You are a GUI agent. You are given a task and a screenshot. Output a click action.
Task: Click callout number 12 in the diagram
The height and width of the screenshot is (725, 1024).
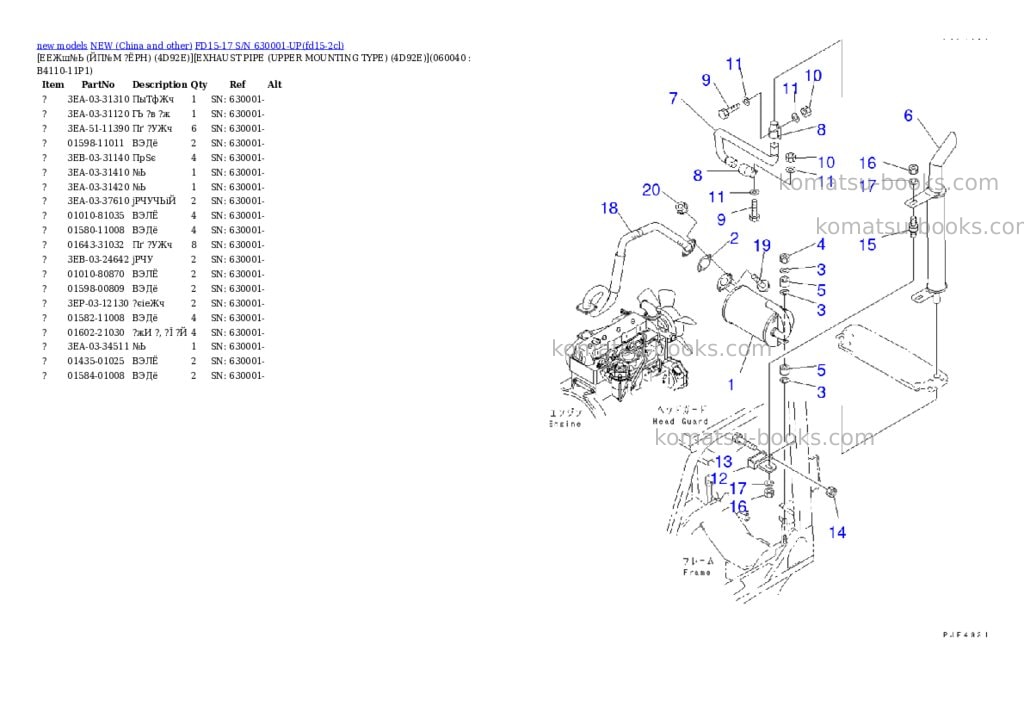(719, 479)
